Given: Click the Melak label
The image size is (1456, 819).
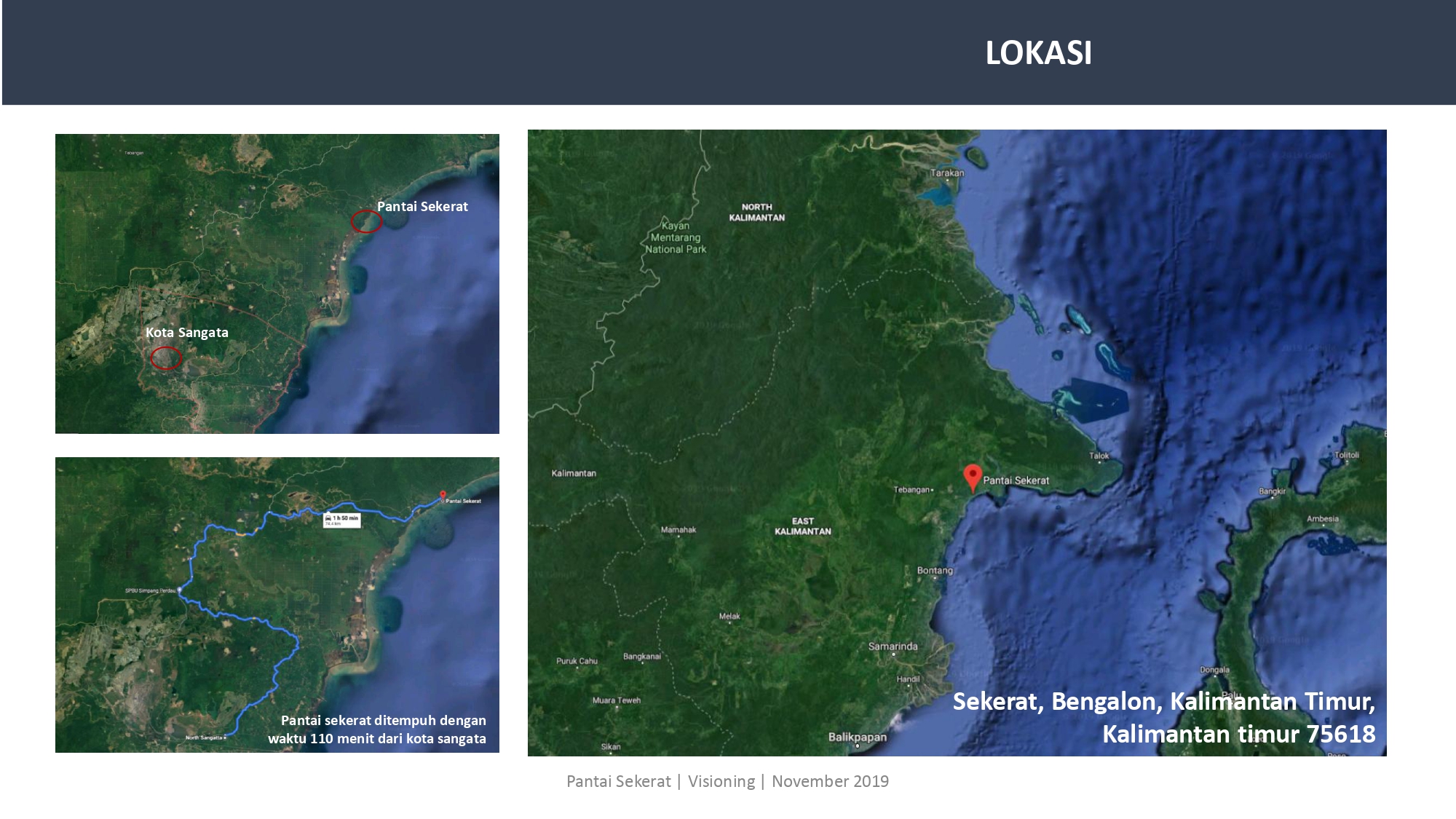Looking at the screenshot, I should coord(729,617).
